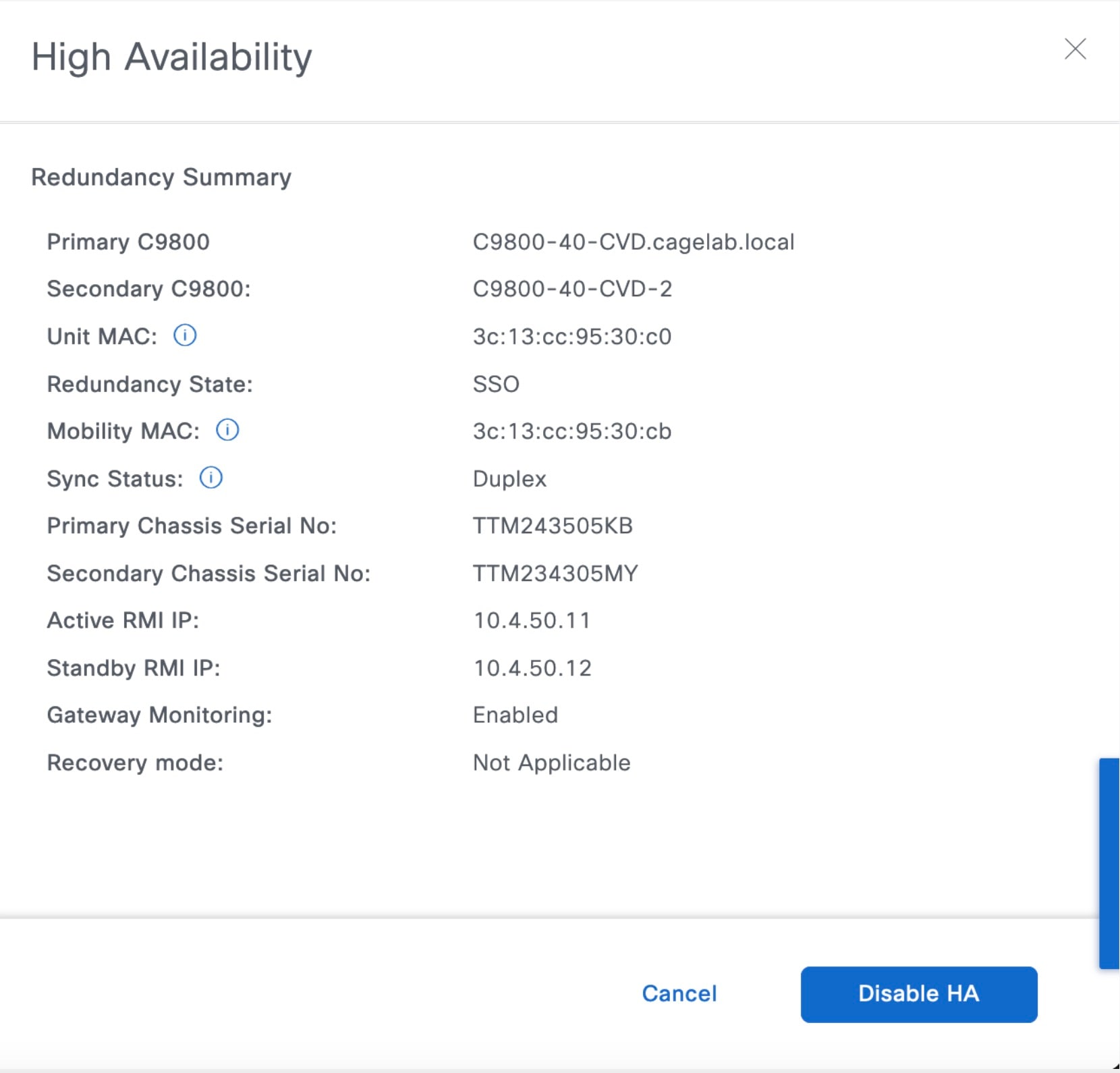This screenshot has width=1120, height=1073.
Task: Click the Gateway Monitoring Enabled value
Action: click(x=515, y=715)
